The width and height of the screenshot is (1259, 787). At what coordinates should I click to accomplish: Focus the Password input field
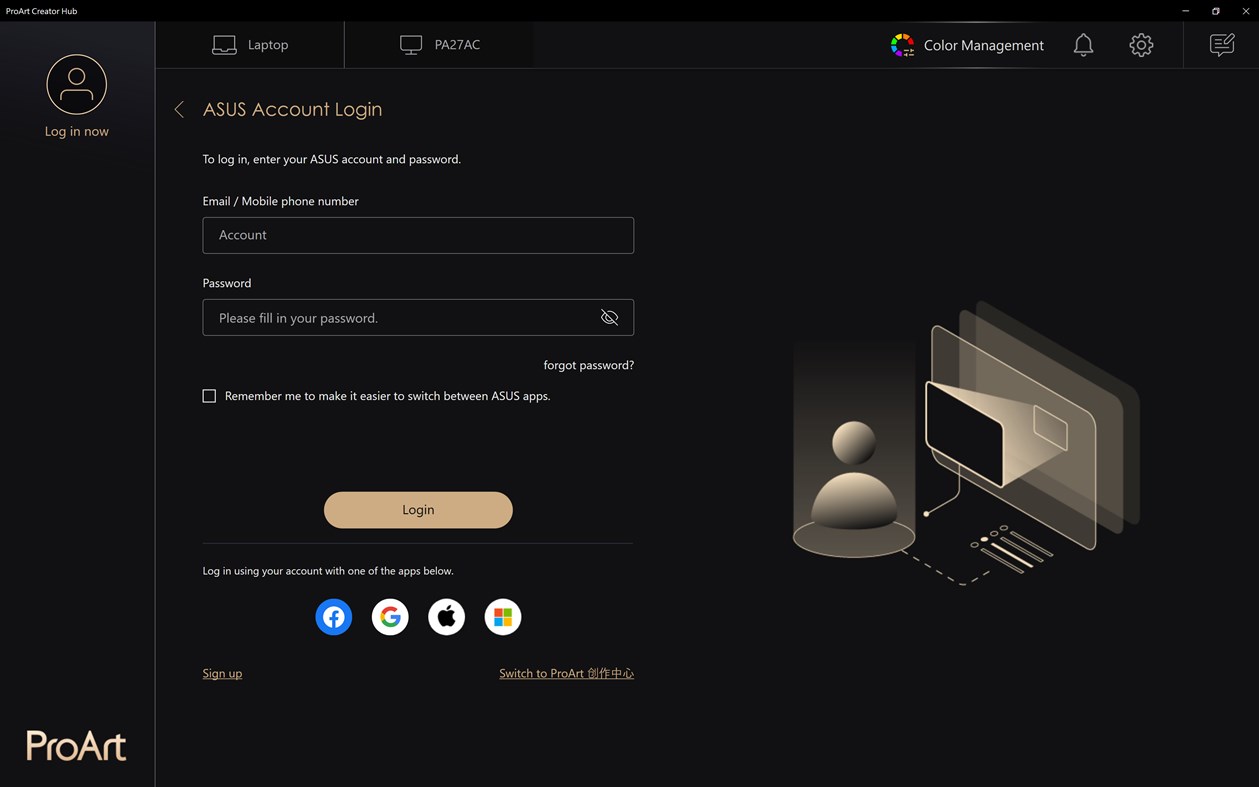(418, 317)
